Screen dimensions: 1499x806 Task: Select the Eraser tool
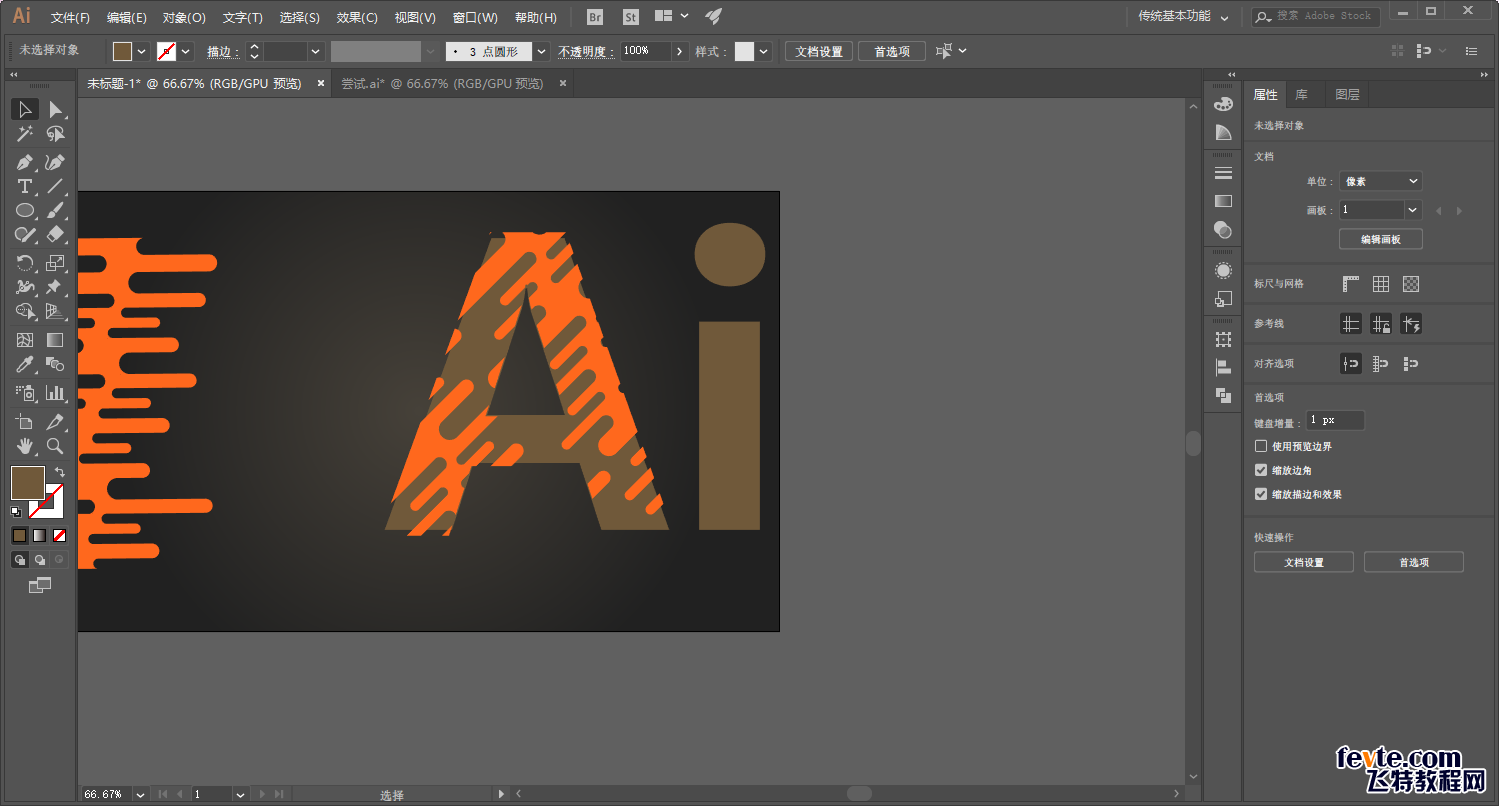[x=55, y=234]
